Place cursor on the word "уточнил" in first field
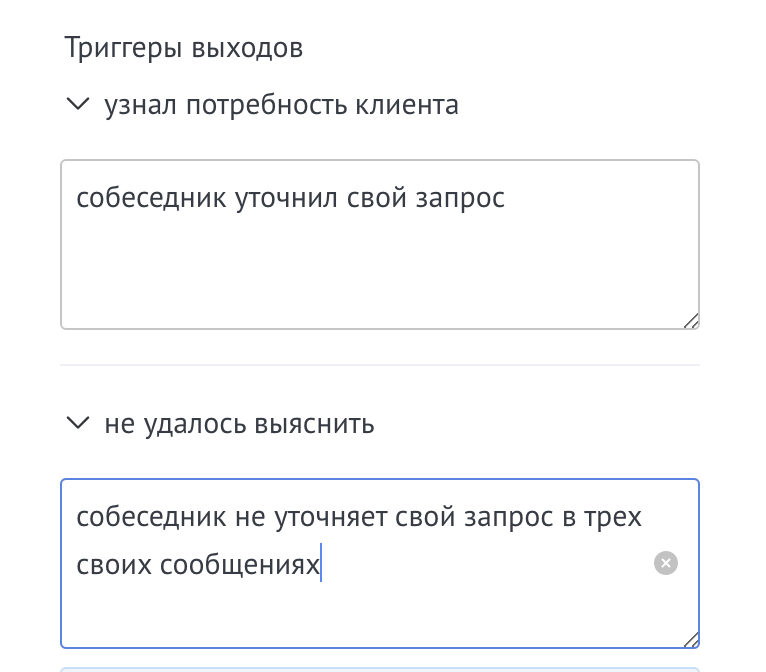This screenshot has width=766, height=672. coord(286,198)
